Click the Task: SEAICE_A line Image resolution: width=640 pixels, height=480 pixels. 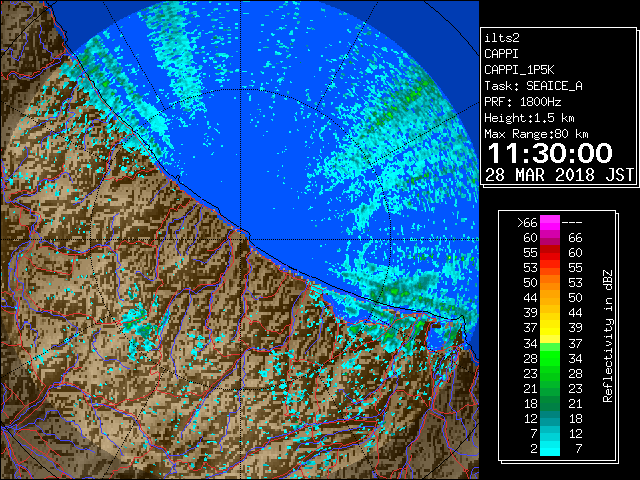point(533,86)
